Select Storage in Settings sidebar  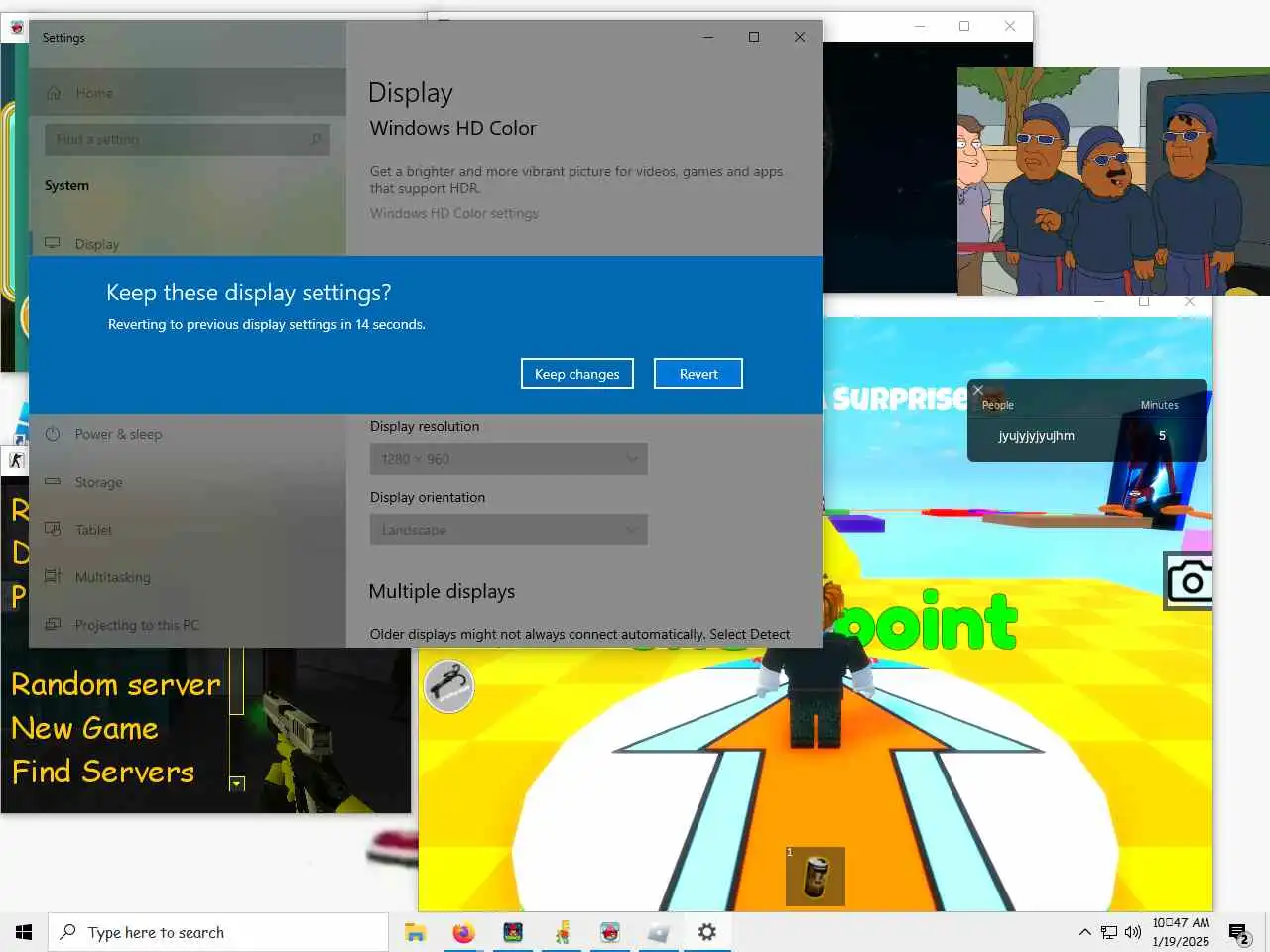tap(187, 482)
